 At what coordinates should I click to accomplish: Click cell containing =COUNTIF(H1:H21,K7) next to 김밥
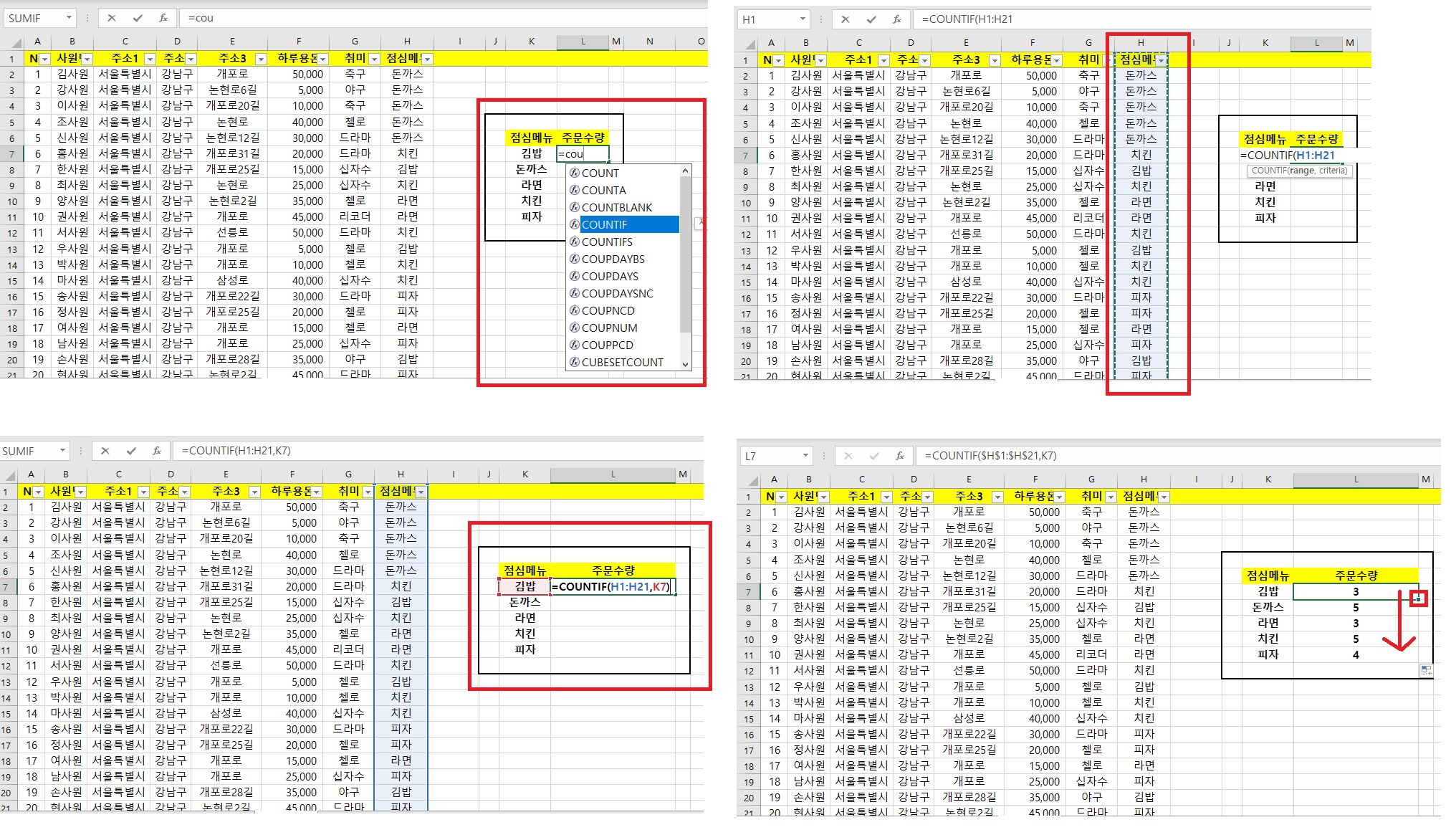[x=613, y=587]
